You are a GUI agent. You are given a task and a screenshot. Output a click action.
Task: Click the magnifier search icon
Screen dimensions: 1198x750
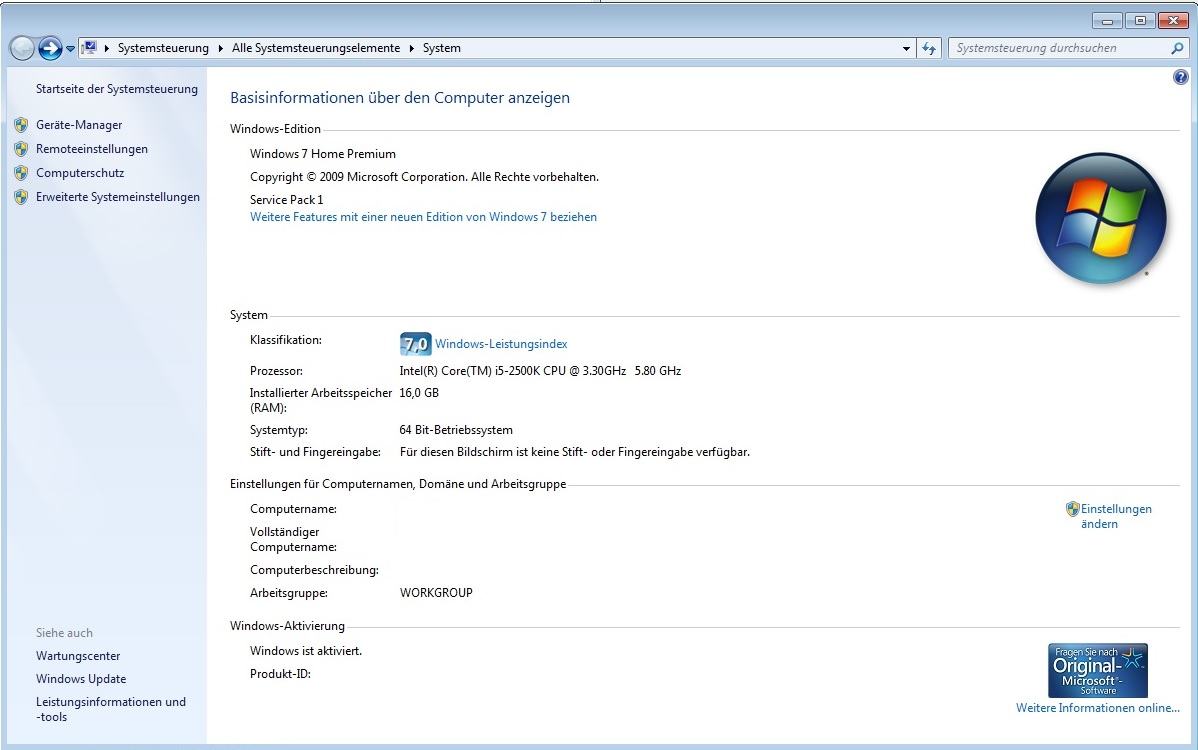(1177, 48)
